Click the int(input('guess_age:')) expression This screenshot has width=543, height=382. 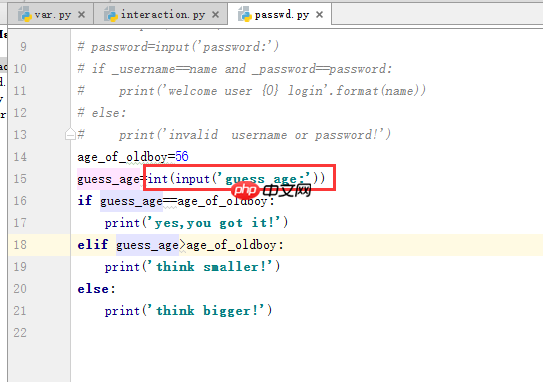pyautogui.click(x=236, y=179)
